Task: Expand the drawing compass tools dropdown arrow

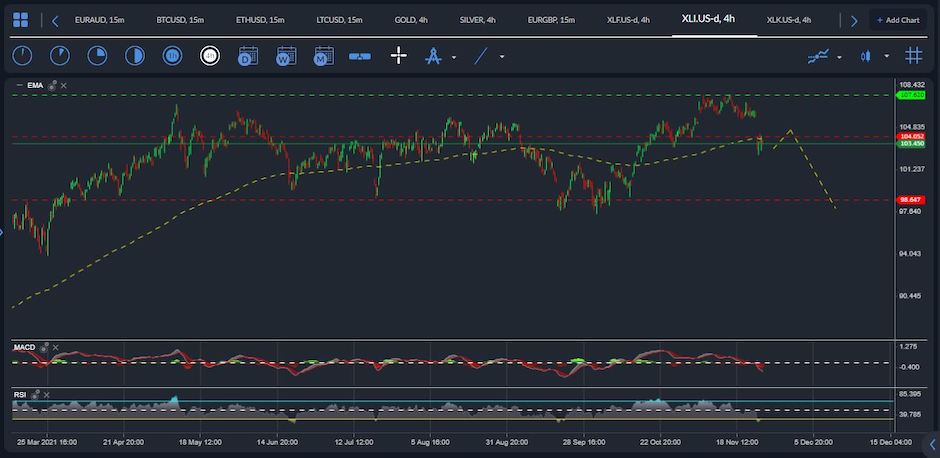Action: (454, 58)
